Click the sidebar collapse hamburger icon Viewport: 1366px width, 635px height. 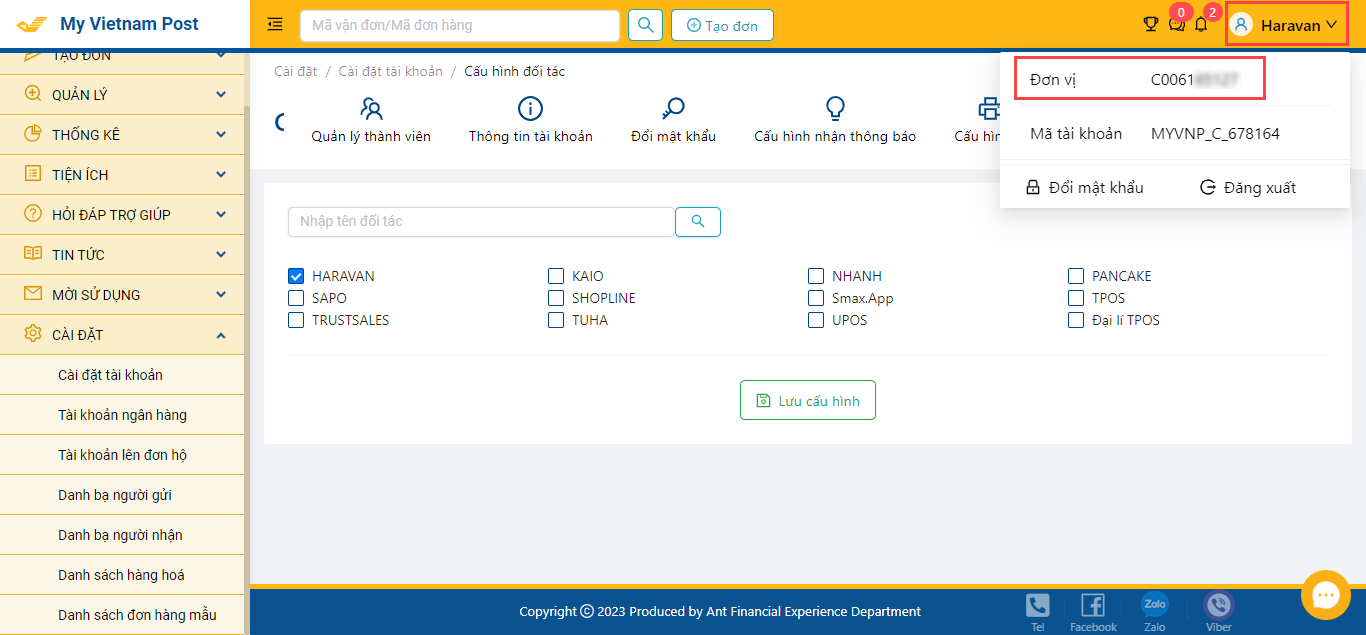tap(275, 25)
